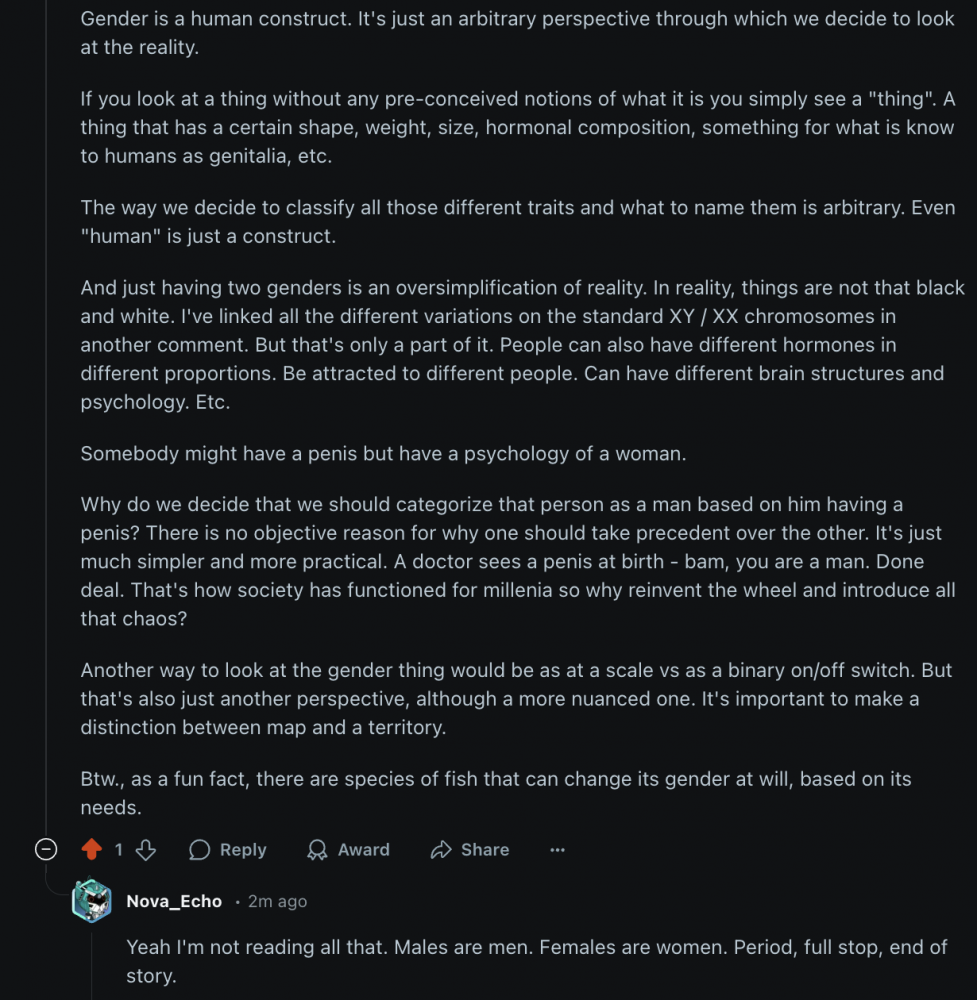Viewport: 977px width, 1000px height.
Task: Share this comment
Action: (x=470, y=850)
